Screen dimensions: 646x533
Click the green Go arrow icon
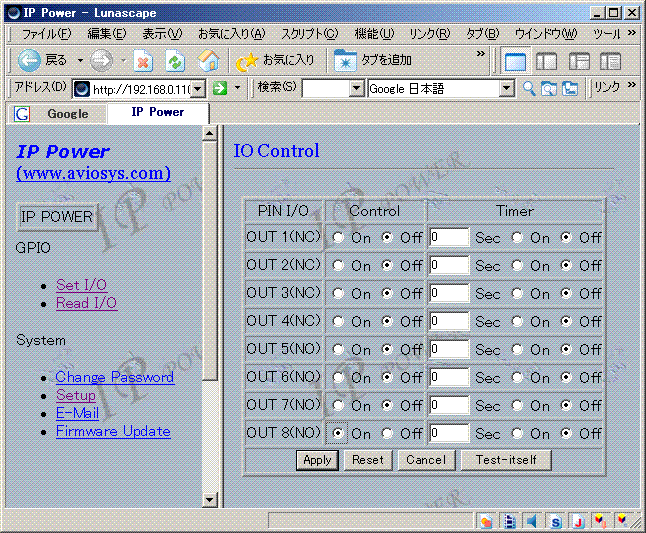click(x=220, y=88)
